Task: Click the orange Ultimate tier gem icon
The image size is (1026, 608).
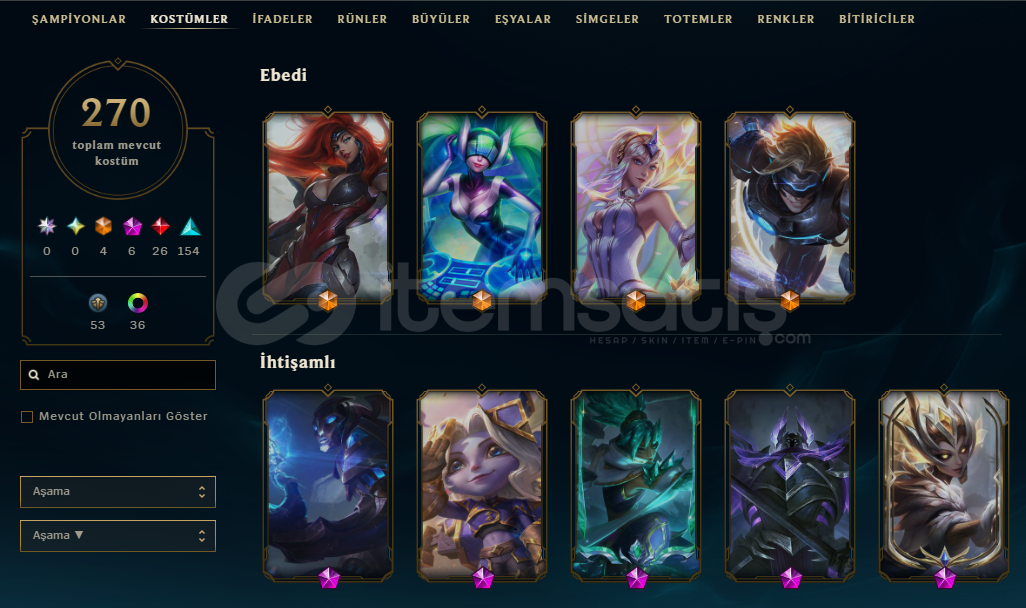Action: click(103, 226)
